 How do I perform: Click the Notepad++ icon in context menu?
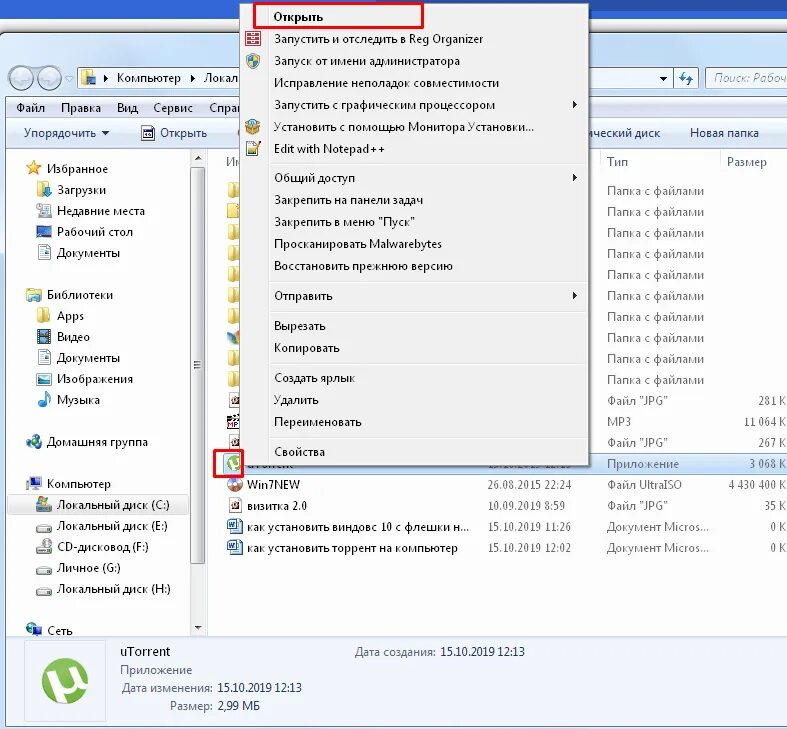coord(253,149)
